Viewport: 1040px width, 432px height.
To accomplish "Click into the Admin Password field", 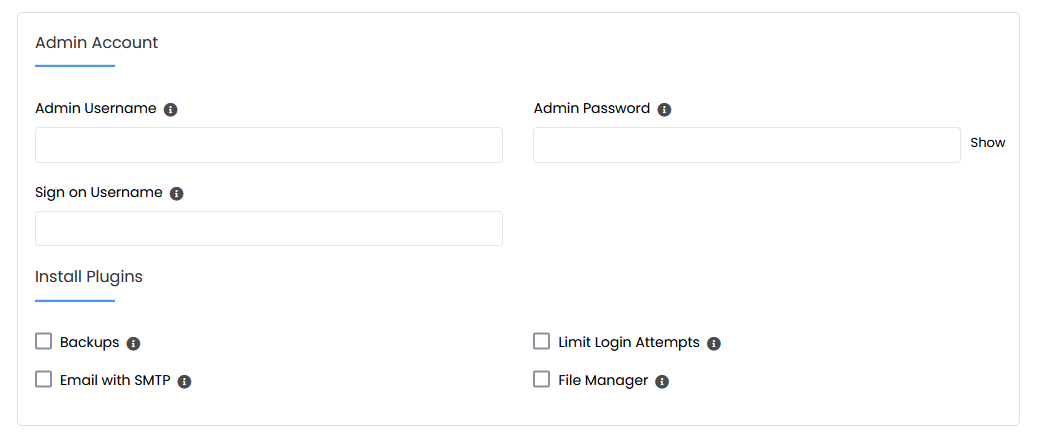I will pos(746,145).
